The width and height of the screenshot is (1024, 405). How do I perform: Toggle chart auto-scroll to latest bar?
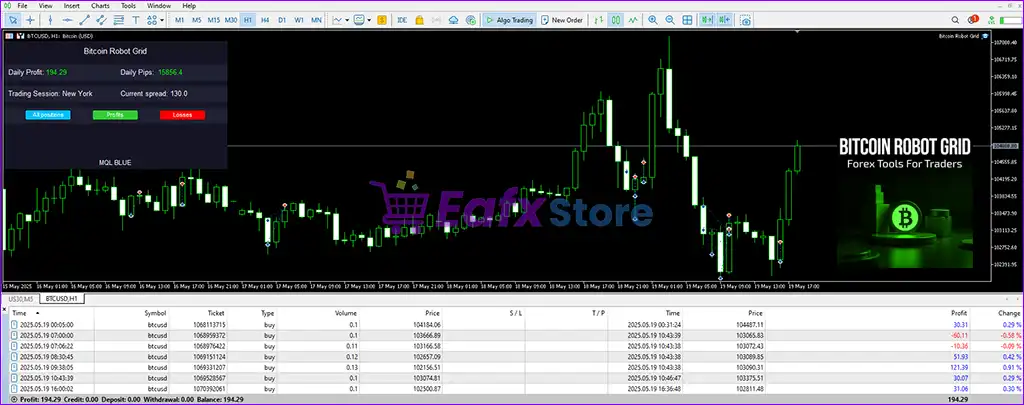click(707, 20)
